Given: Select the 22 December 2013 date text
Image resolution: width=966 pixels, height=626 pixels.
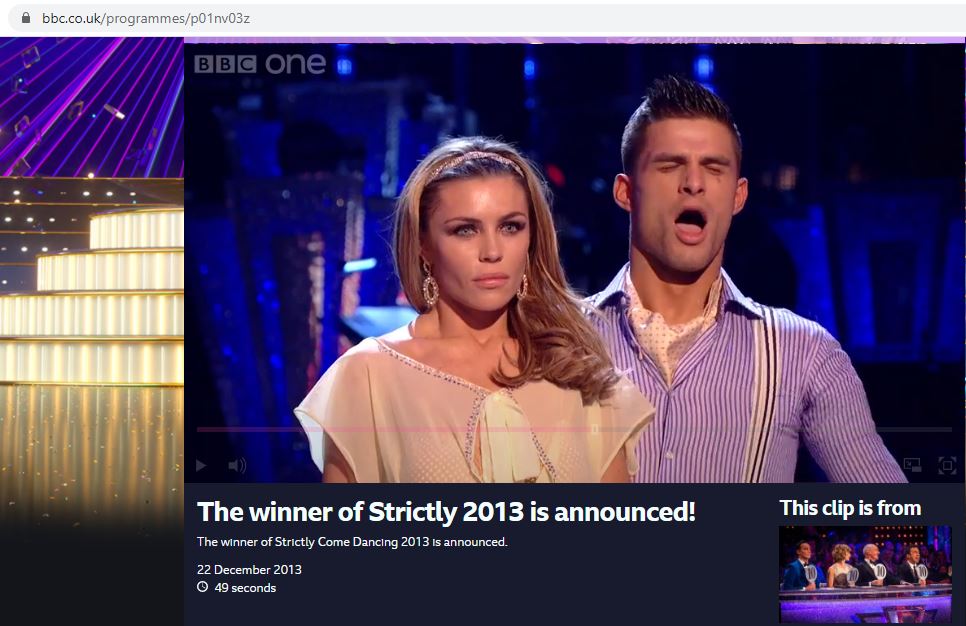Looking at the screenshot, I should coord(250,569).
